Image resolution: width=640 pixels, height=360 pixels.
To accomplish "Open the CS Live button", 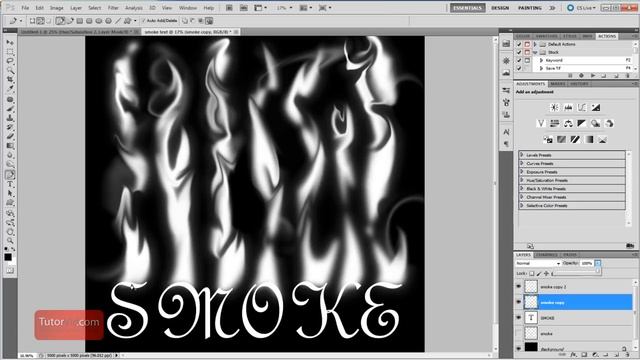I will pos(582,8).
